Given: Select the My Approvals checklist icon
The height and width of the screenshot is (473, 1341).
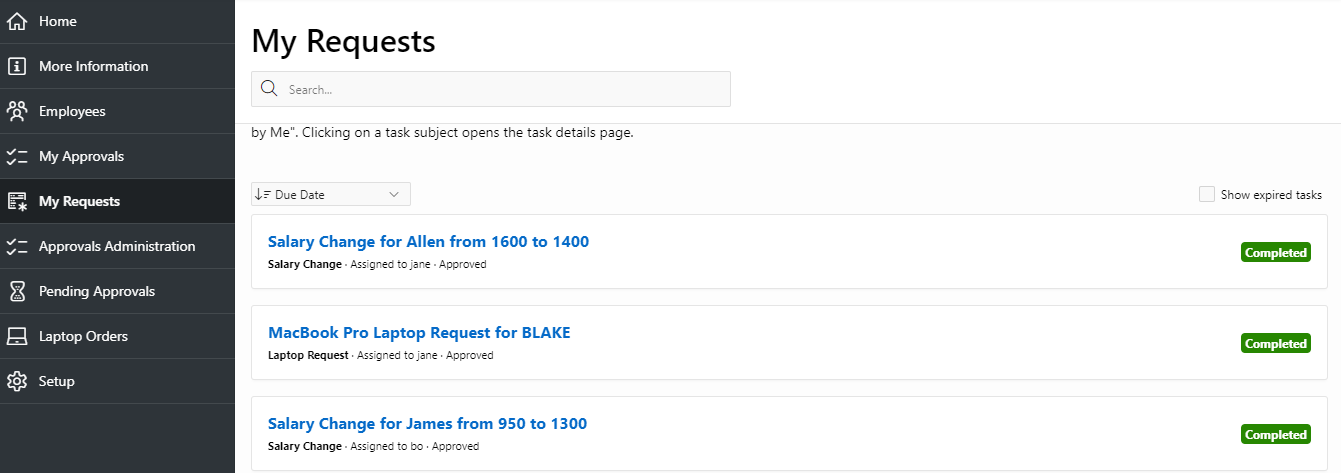Looking at the screenshot, I should tap(16, 156).
